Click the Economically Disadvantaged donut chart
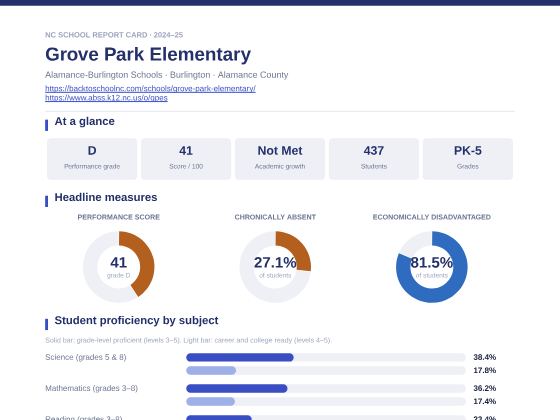Screen dimensions: 560x420 pos(432,267)
